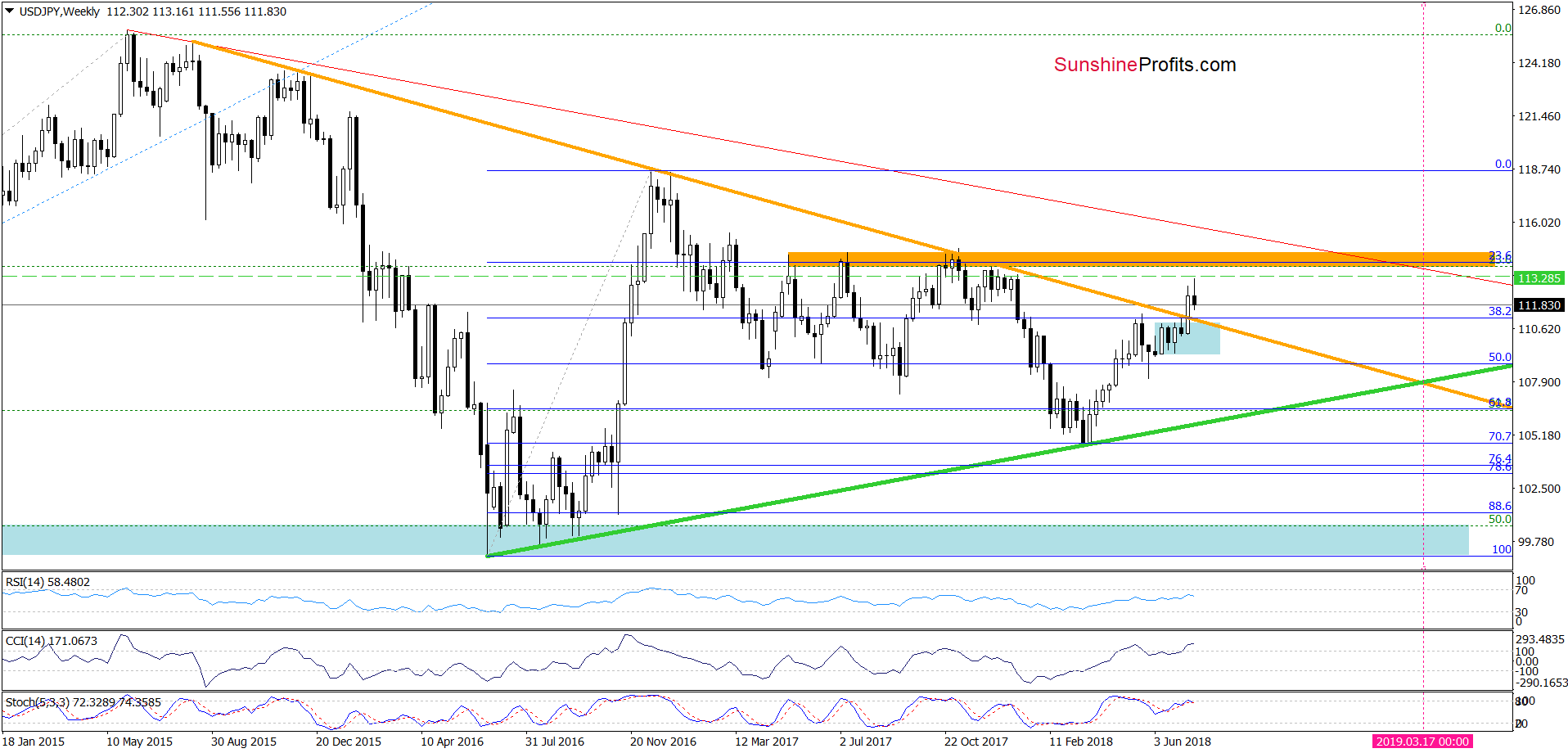Click the 31 Jul 2016 date label
Screen dimensions: 1568x753
tap(555, 742)
